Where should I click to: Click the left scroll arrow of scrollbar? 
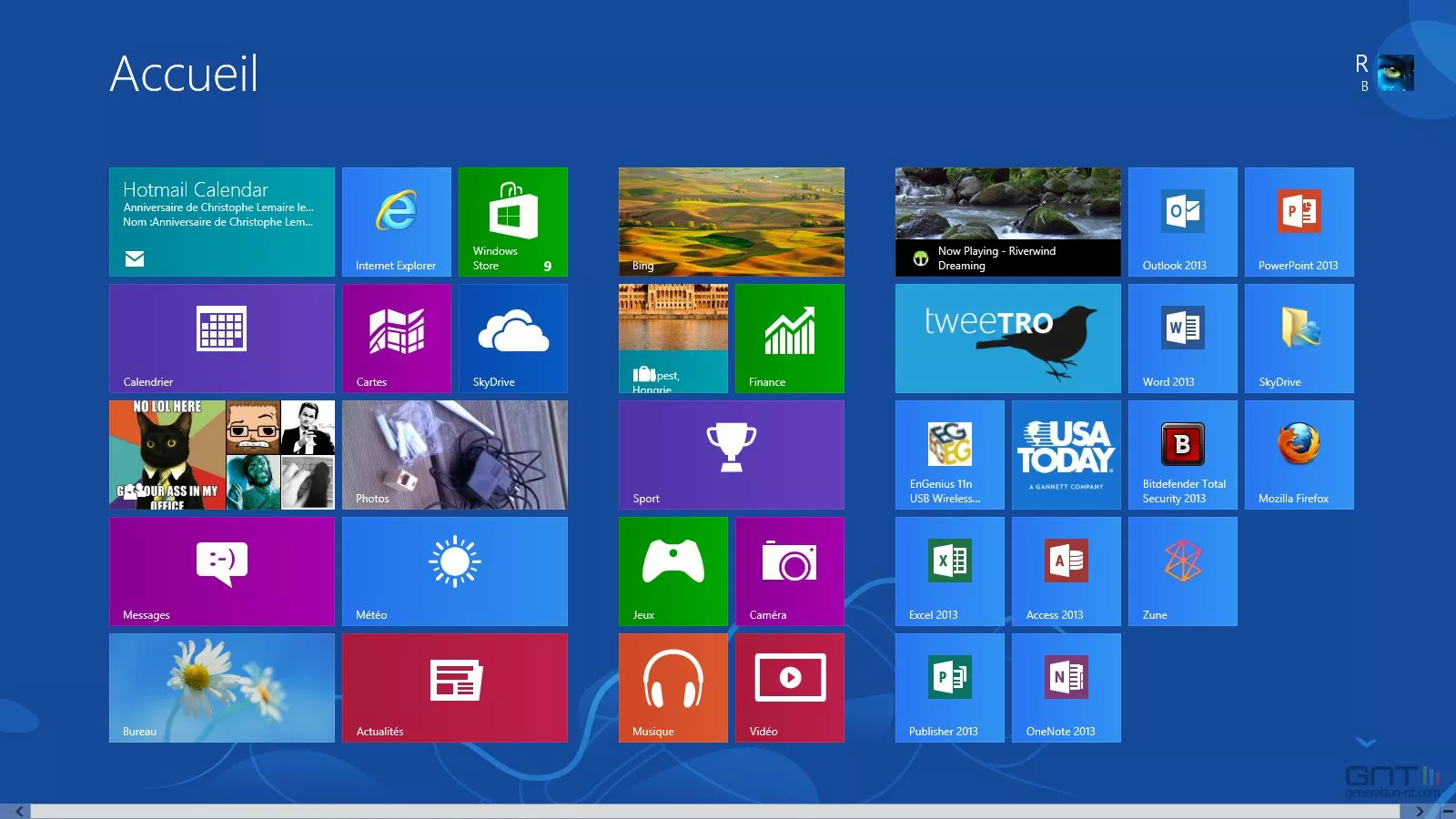[x=19, y=811]
